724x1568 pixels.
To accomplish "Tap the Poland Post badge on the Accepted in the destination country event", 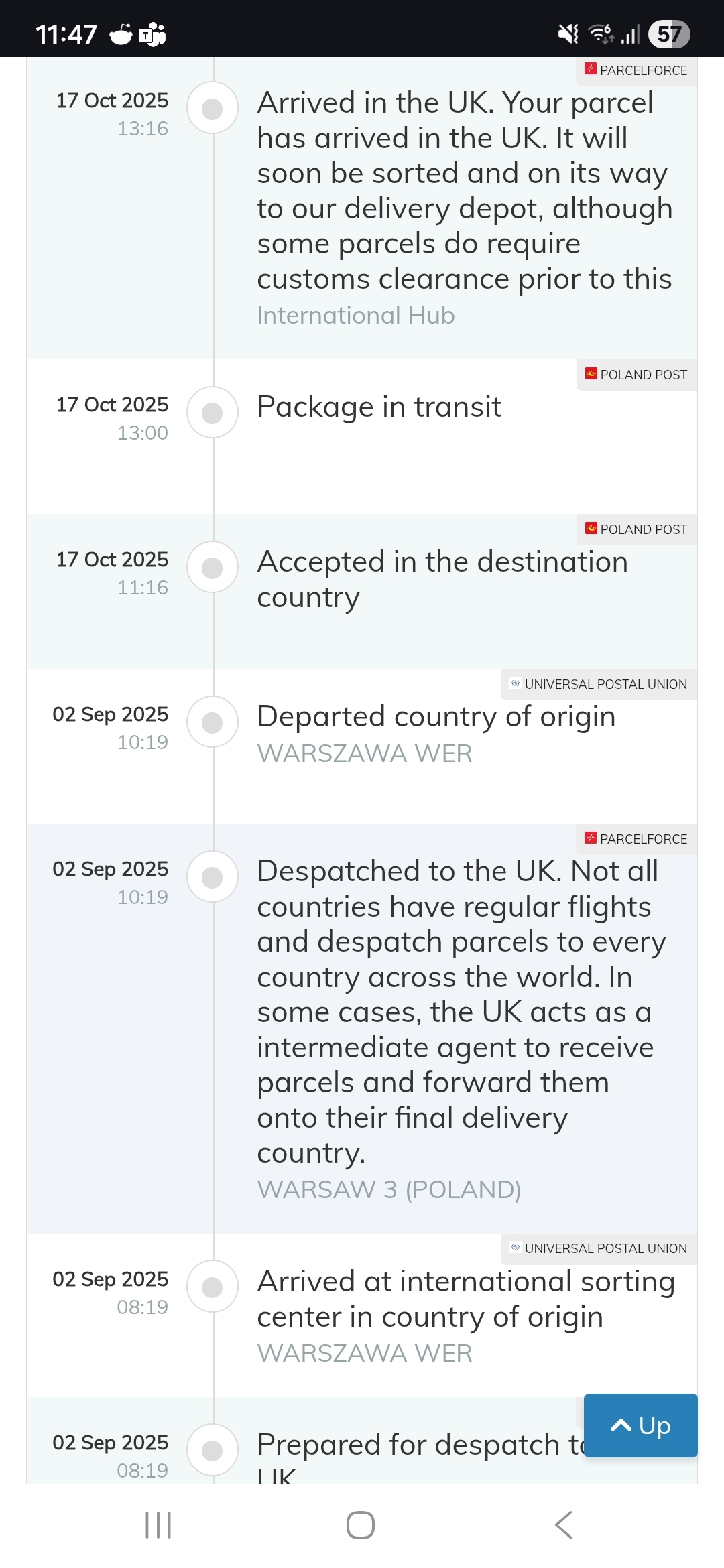I will tap(636, 529).
